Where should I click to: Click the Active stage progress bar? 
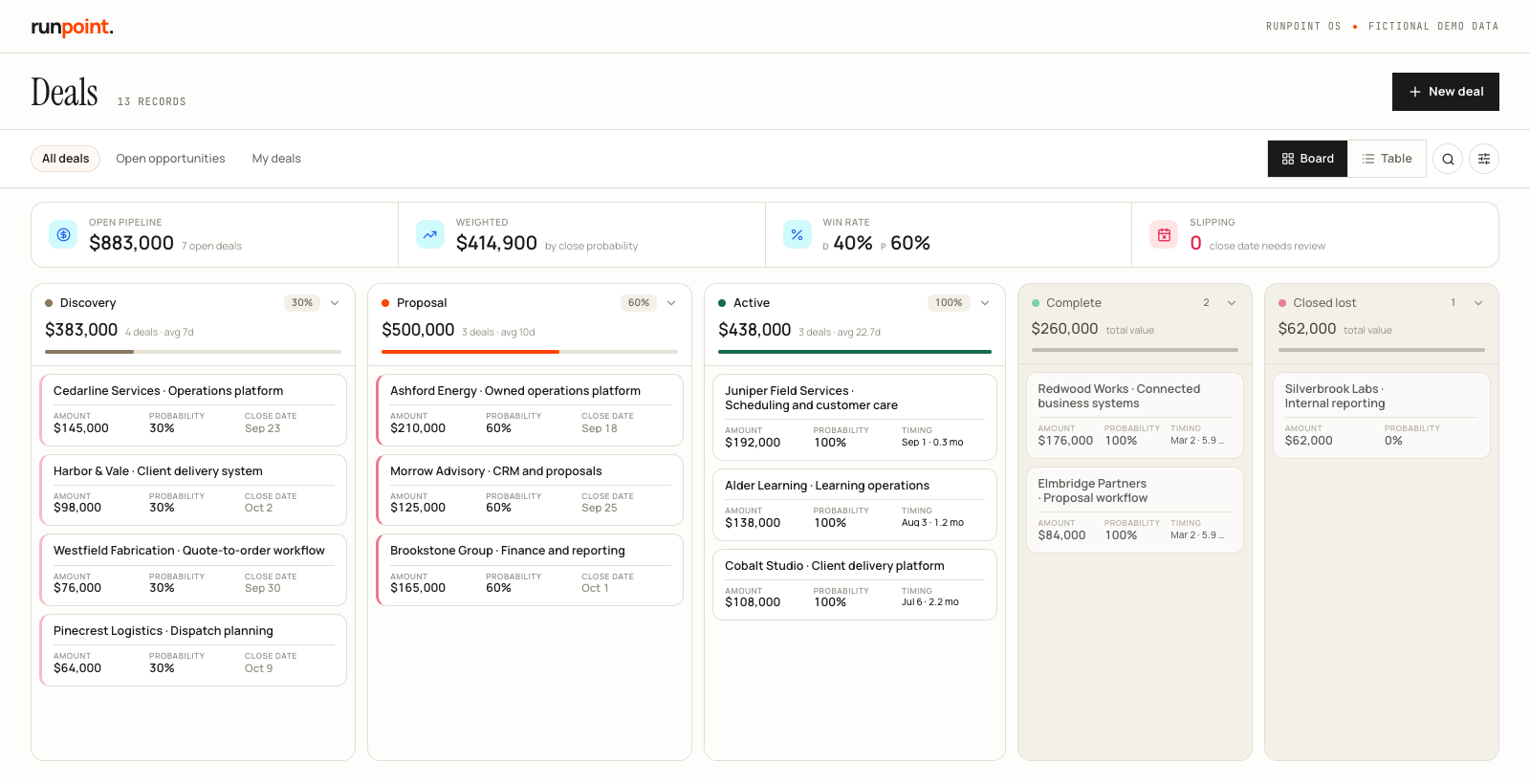pos(855,352)
